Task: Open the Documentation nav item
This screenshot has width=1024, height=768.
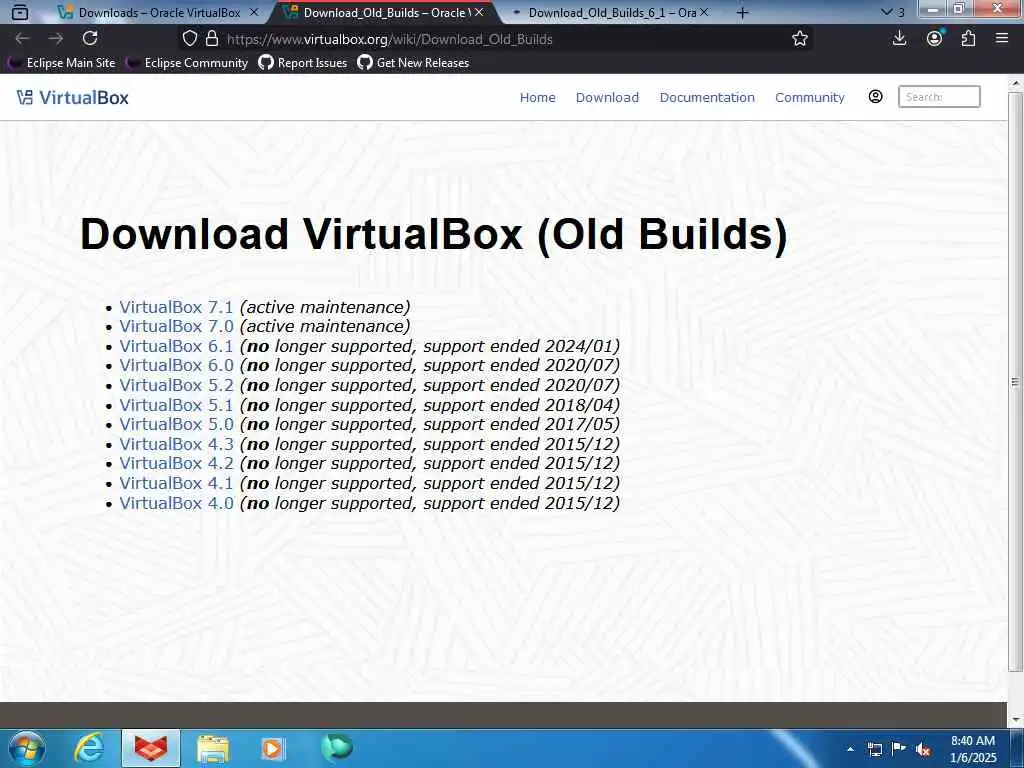Action: coord(707,97)
